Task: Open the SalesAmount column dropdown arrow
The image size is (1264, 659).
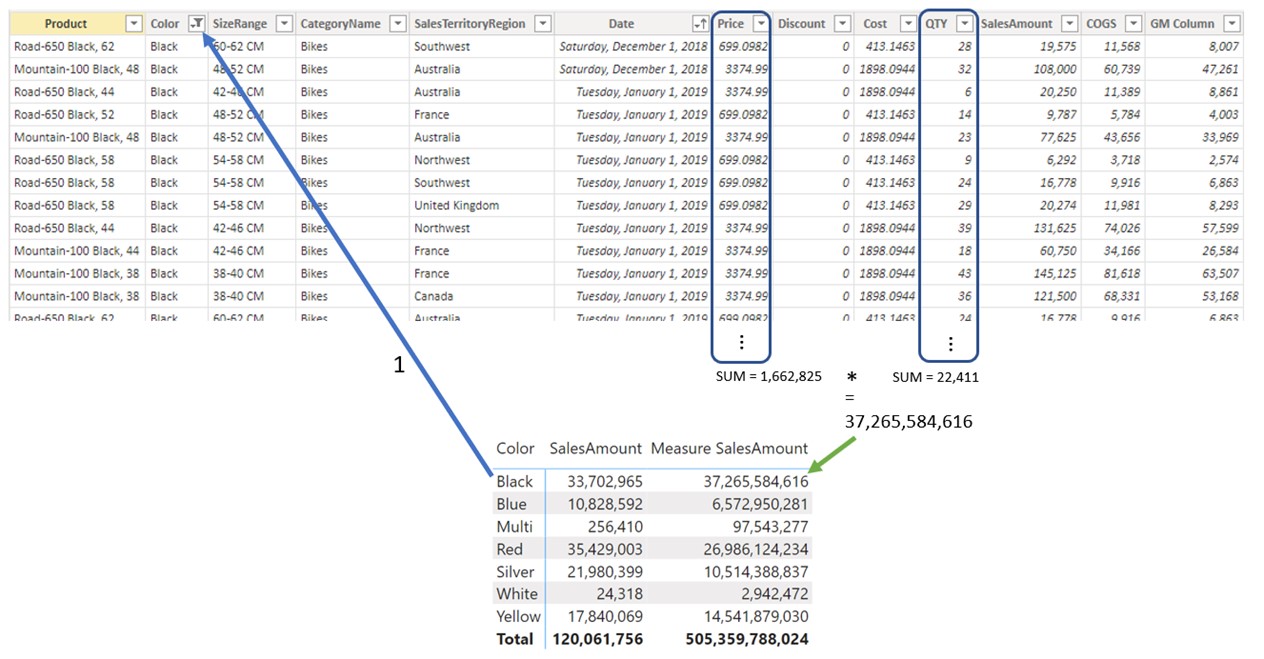Action: [x=1070, y=24]
